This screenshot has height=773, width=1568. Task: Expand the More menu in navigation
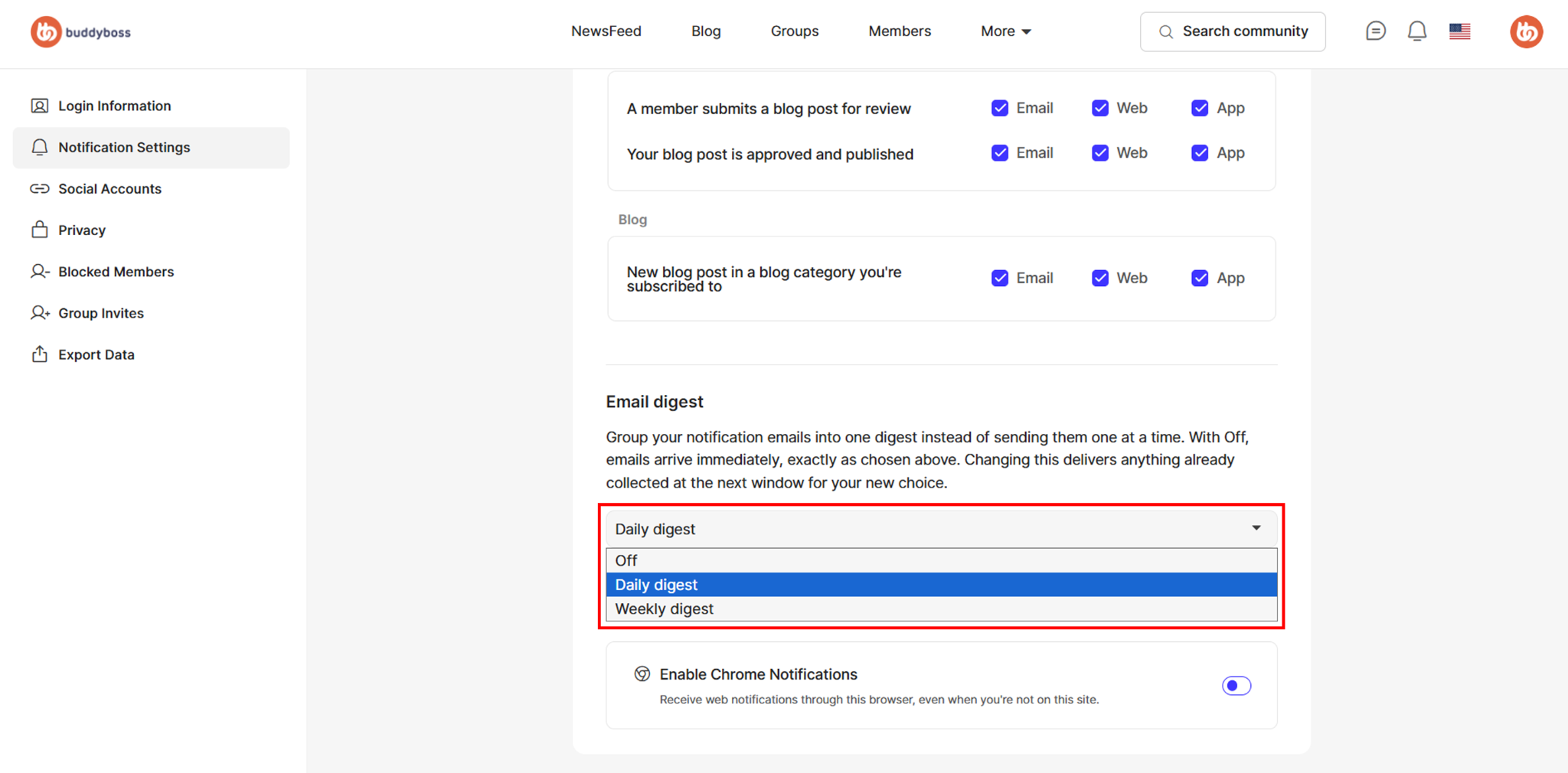pyautogui.click(x=1006, y=31)
